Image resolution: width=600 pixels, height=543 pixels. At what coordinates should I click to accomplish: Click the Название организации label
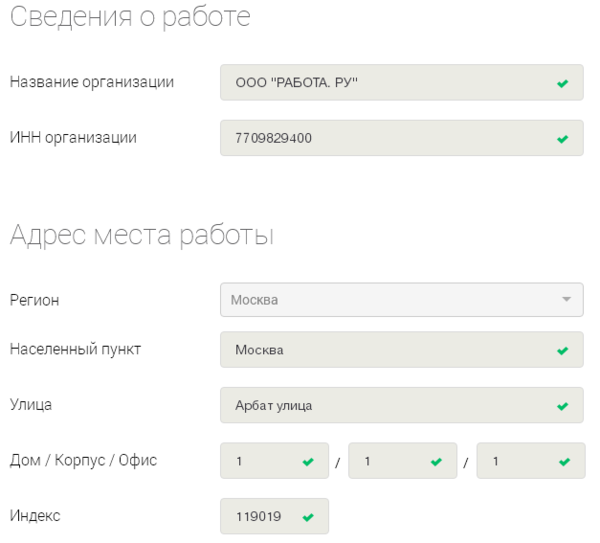pos(92,82)
